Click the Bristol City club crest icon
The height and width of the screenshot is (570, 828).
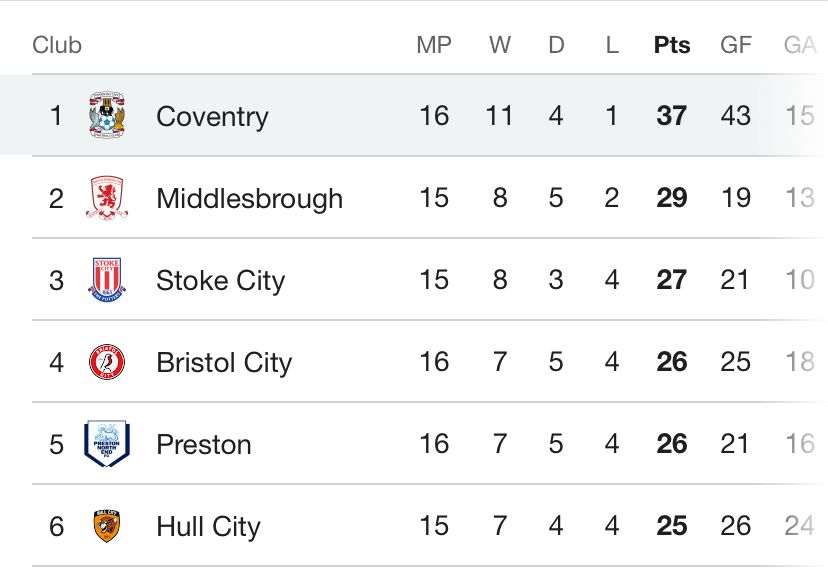coord(107,362)
